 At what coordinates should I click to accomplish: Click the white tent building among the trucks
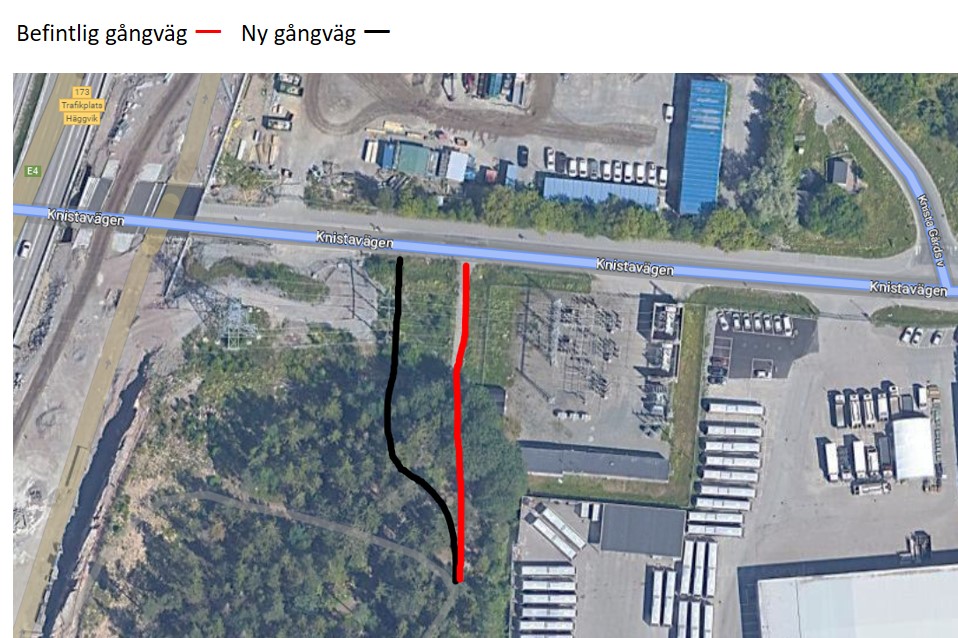913,448
